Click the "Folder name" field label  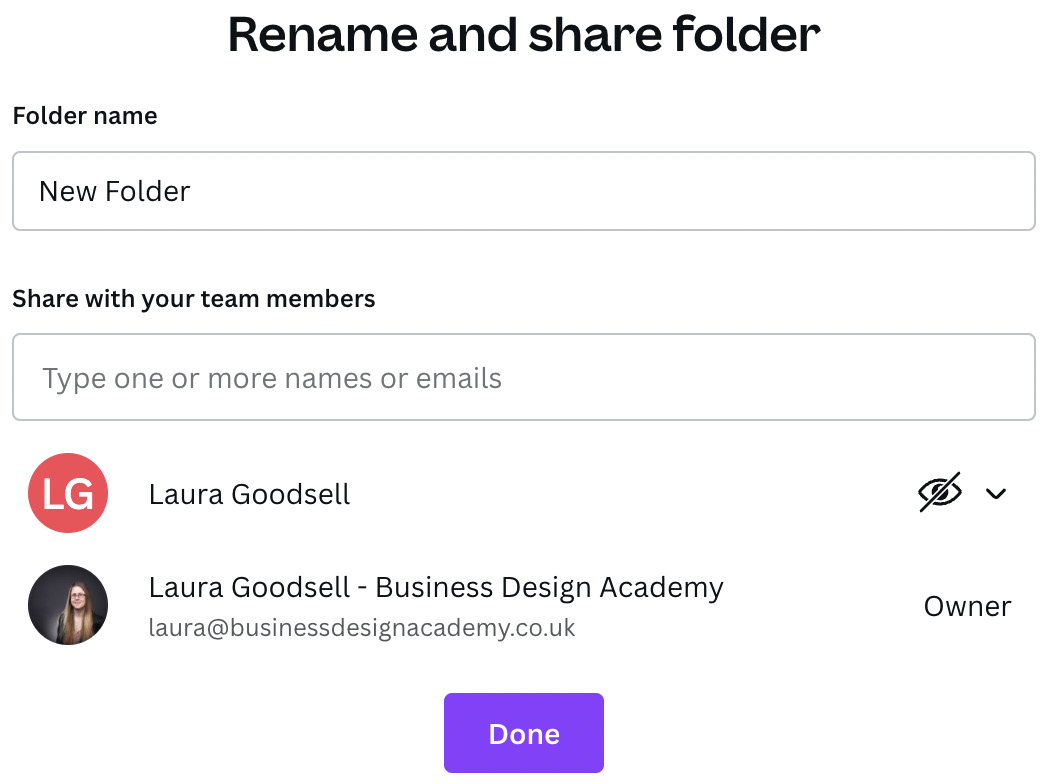85,116
